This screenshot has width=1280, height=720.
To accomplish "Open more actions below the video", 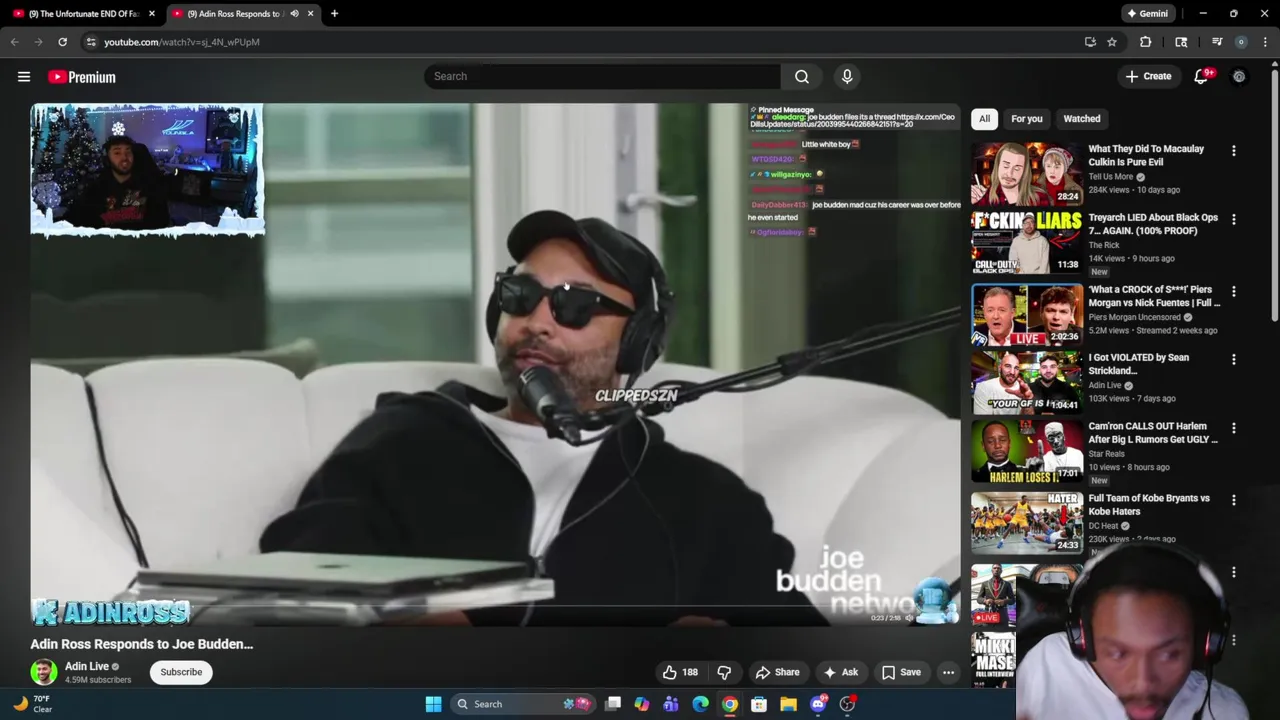I will tap(948, 673).
